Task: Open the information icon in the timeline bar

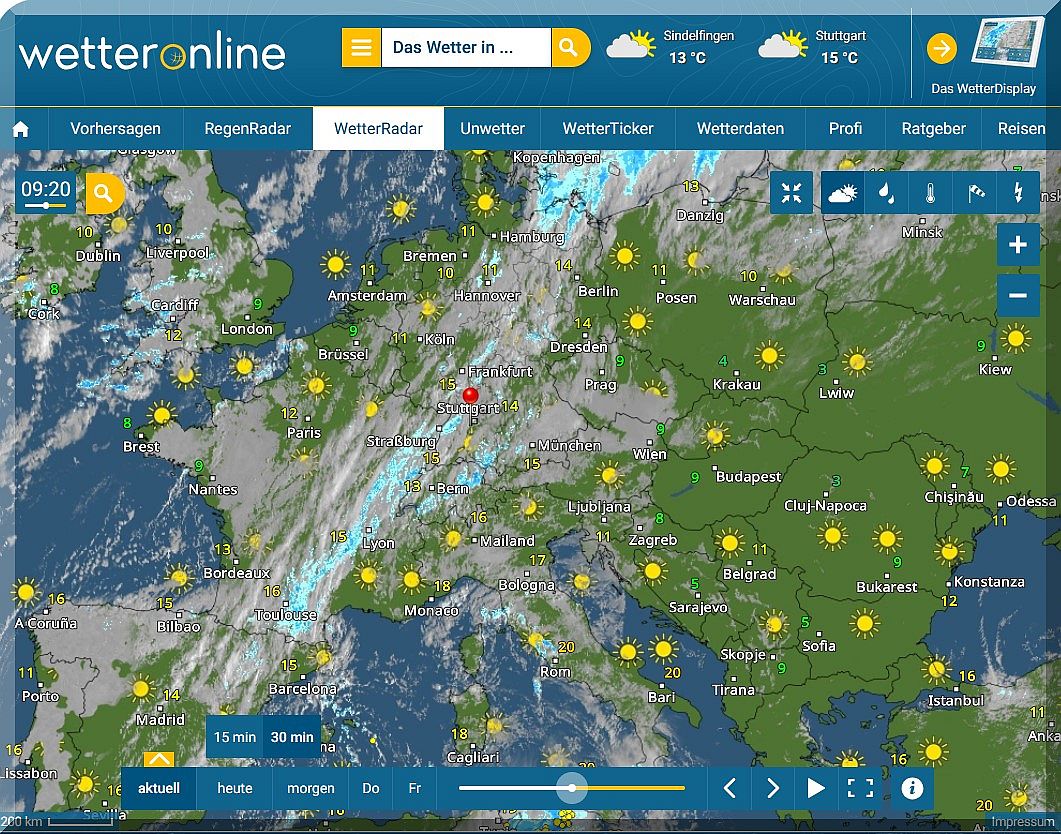Action: (911, 788)
